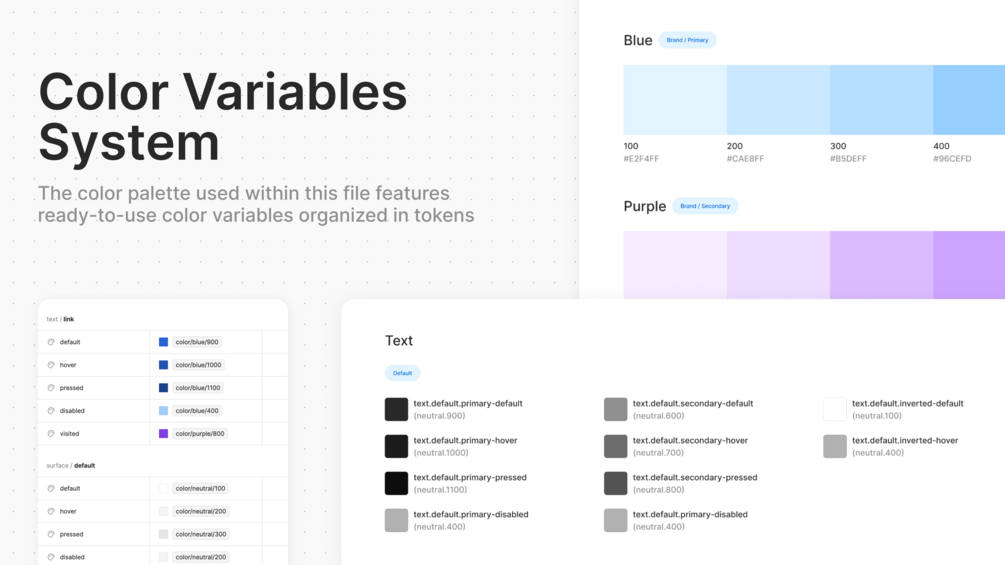Select the Default tag under Text
This screenshot has width=1005, height=565.
402,373
